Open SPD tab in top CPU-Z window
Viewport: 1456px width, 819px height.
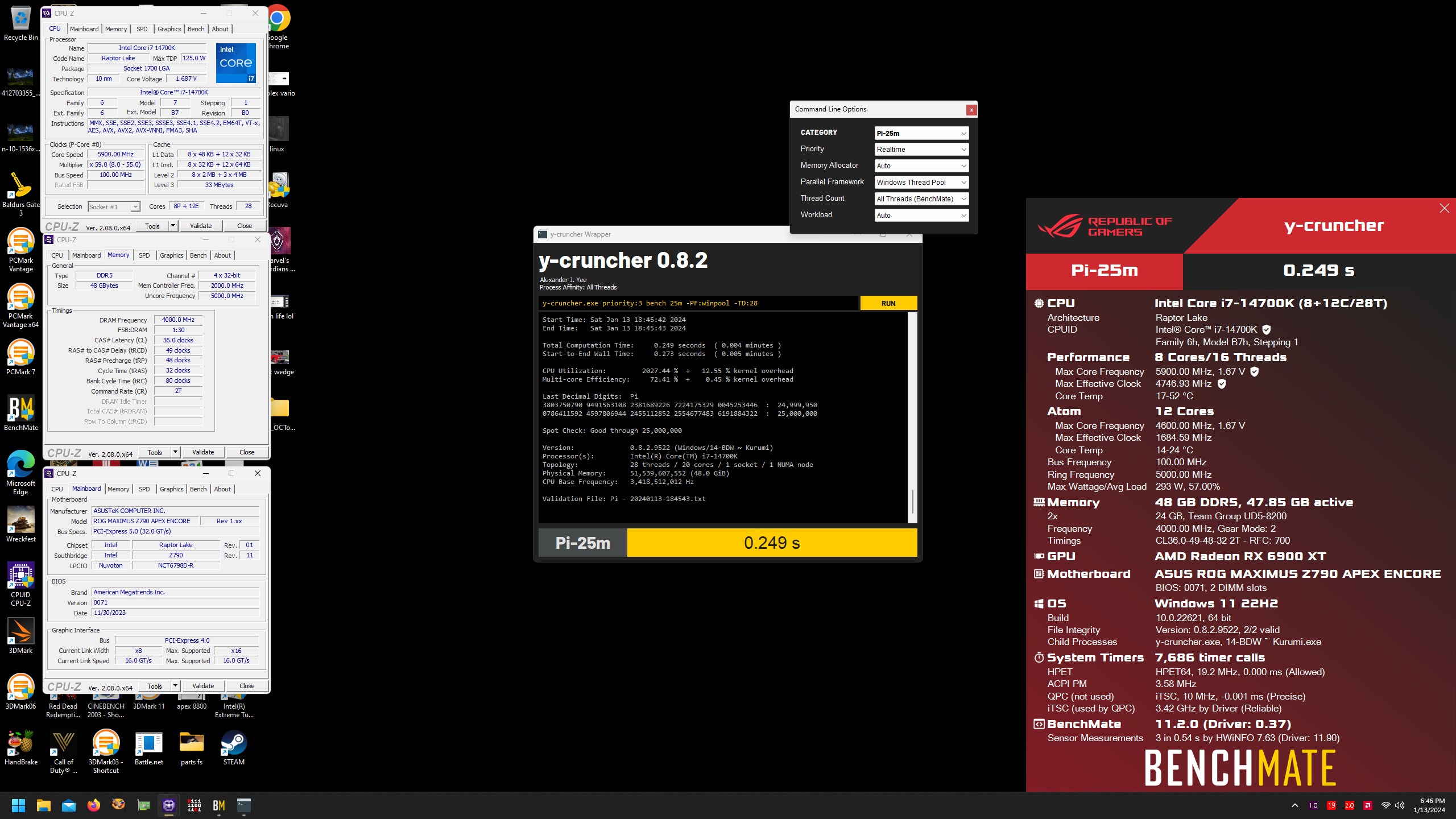(142, 29)
